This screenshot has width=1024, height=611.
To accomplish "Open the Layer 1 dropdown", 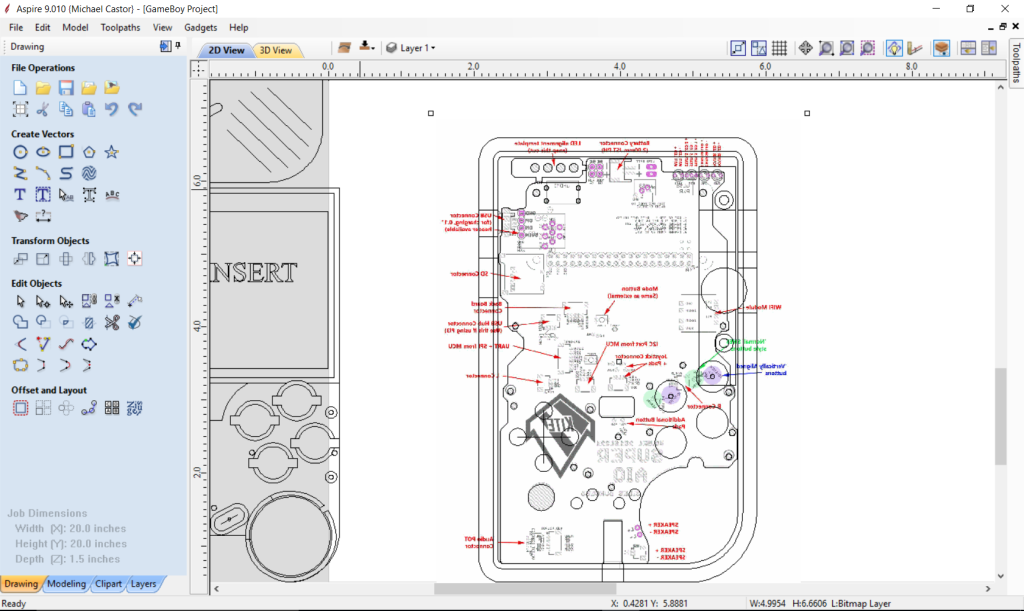I will [411, 48].
